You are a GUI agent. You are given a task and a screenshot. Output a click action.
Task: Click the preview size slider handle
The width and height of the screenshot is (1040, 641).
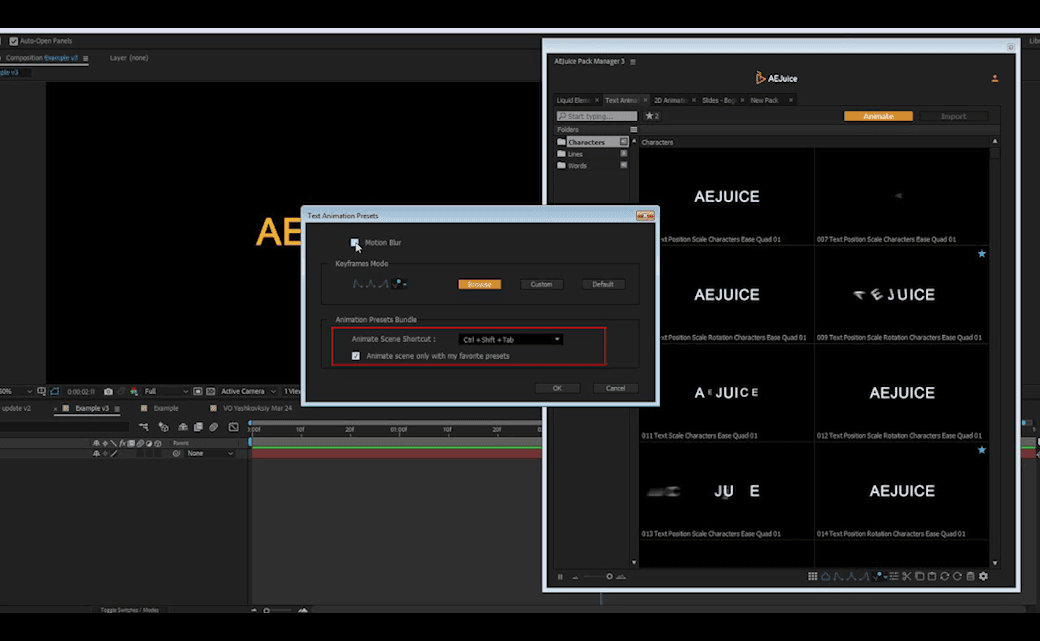point(609,577)
